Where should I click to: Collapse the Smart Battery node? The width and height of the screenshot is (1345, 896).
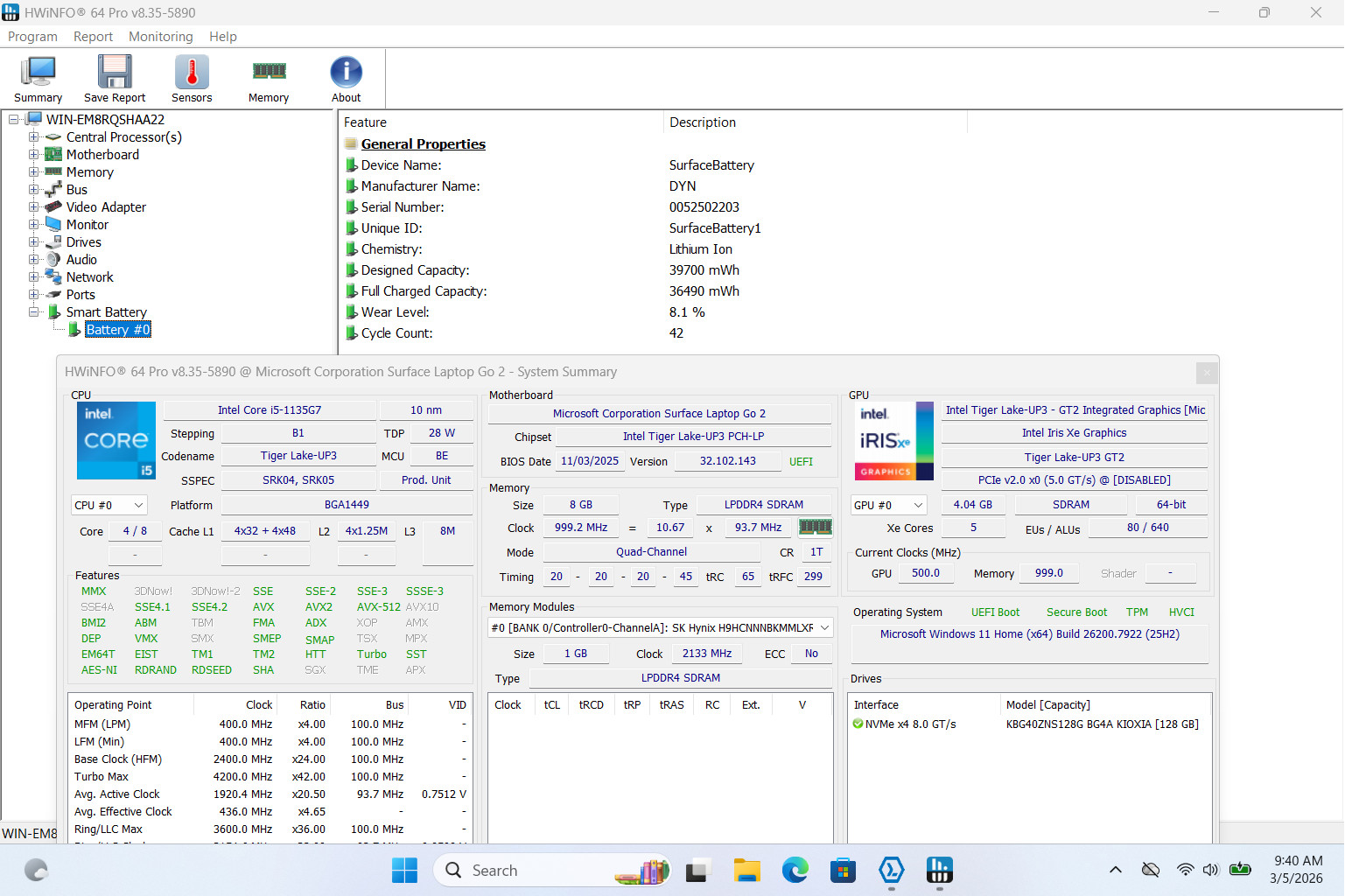[x=33, y=312]
